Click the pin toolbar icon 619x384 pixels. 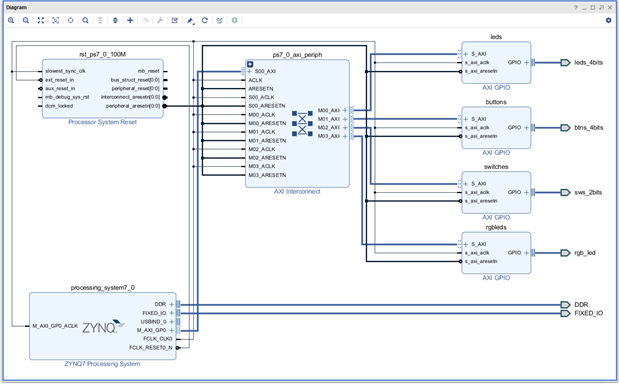point(190,21)
